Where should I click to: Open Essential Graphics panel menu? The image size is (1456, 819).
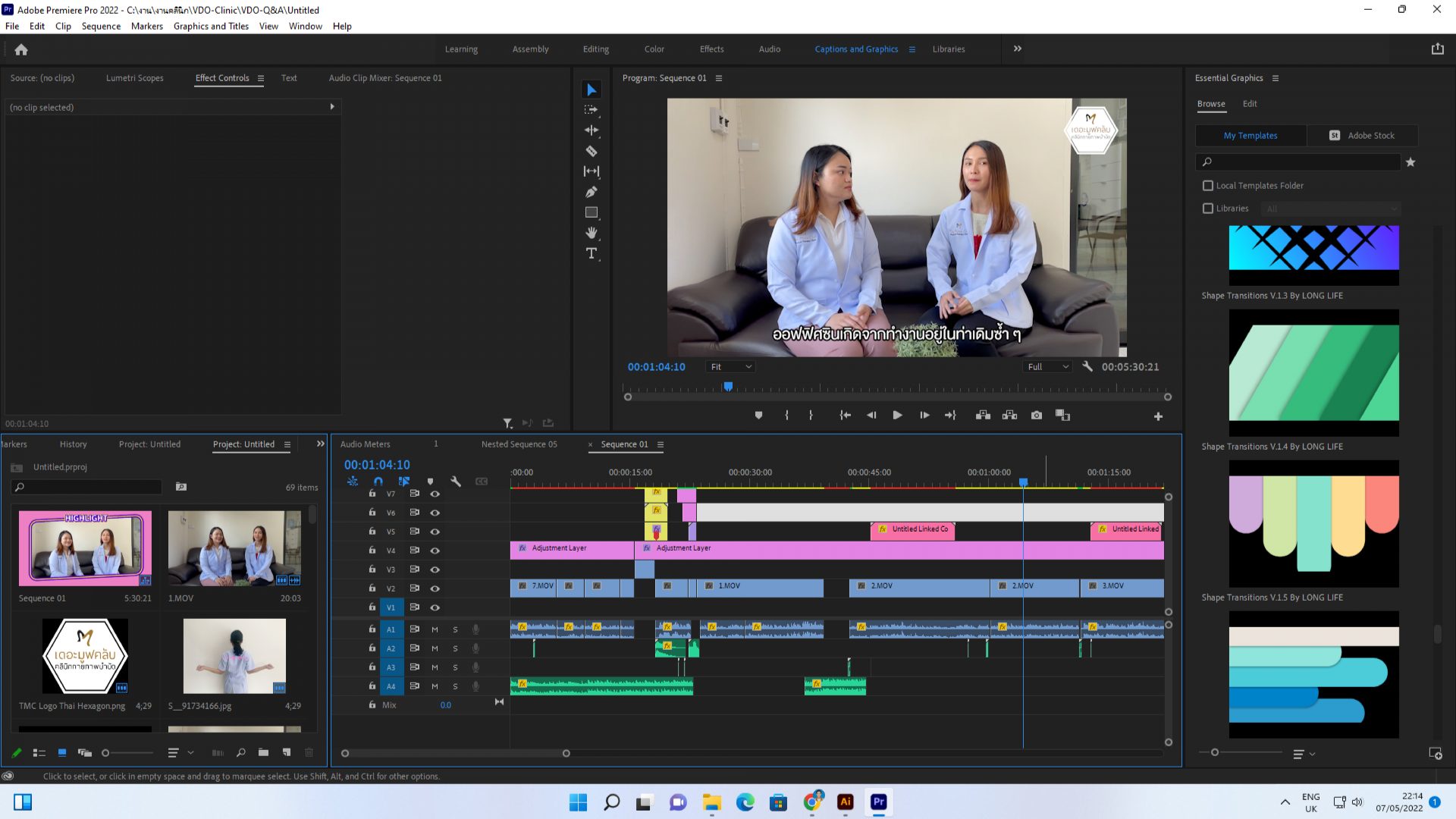1276,78
